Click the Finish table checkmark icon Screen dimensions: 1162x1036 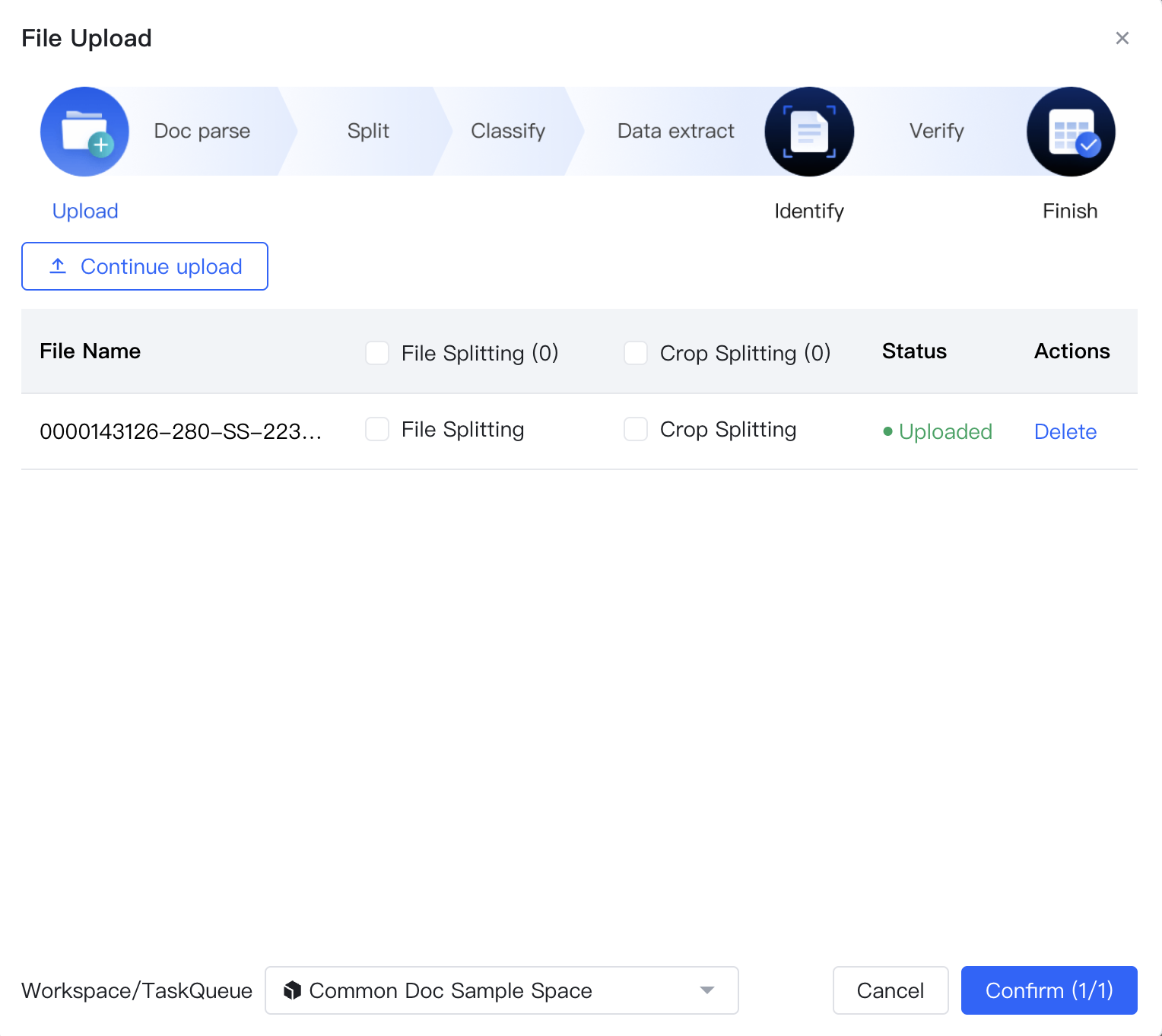pos(1071,132)
